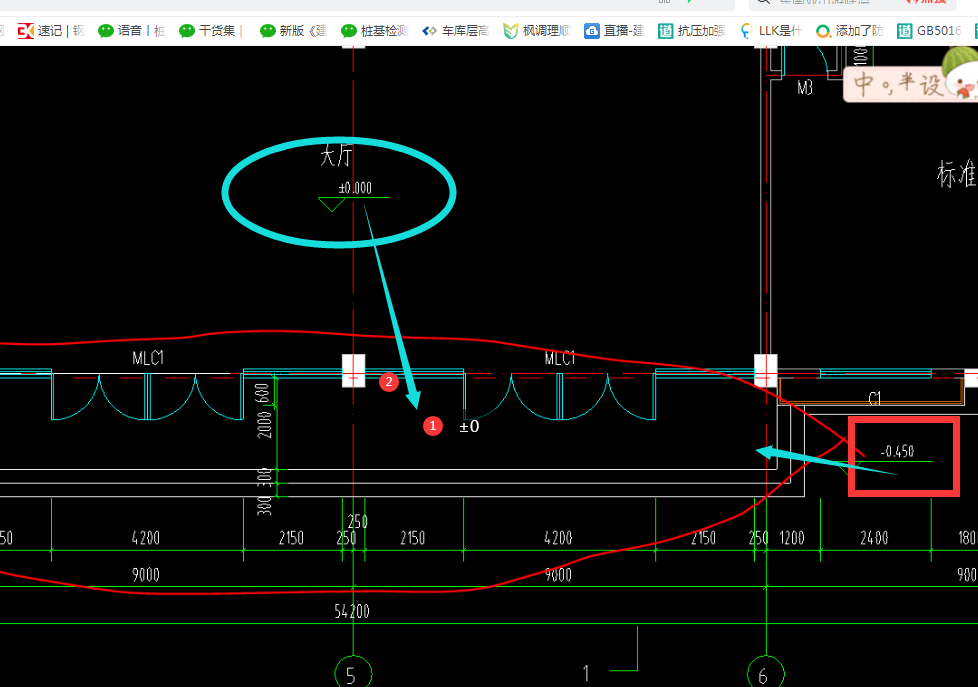The width and height of the screenshot is (978, 687).
Task: Open the GB5016 bookmark
Action: tap(929, 31)
